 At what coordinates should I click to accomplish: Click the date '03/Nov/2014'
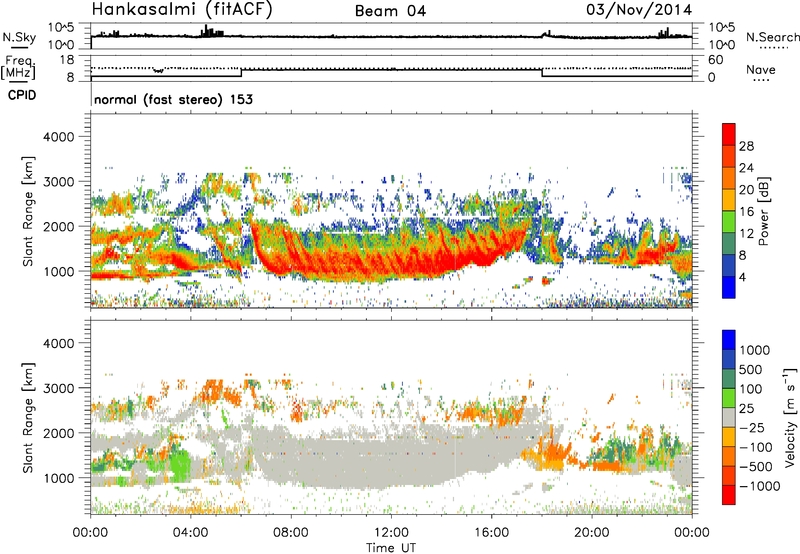[x=639, y=9]
